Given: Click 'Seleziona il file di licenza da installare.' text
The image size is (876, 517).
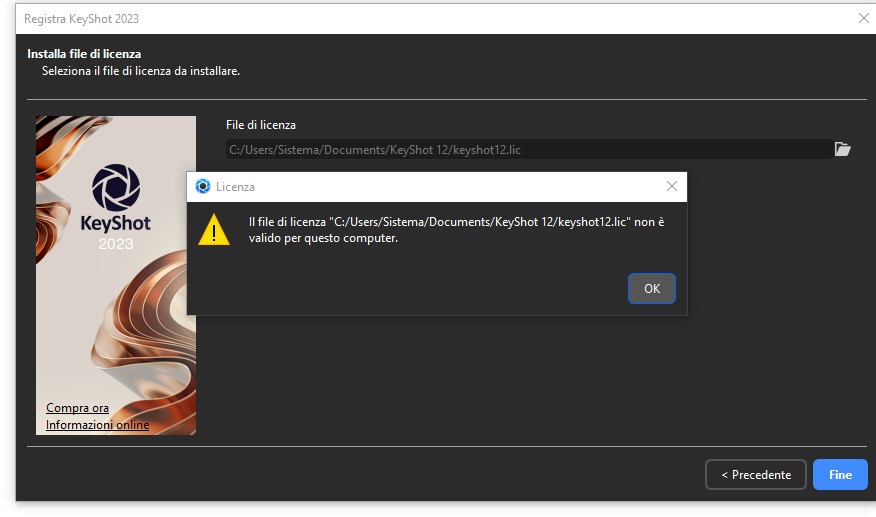Looking at the screenshot, I should point(141,71).
